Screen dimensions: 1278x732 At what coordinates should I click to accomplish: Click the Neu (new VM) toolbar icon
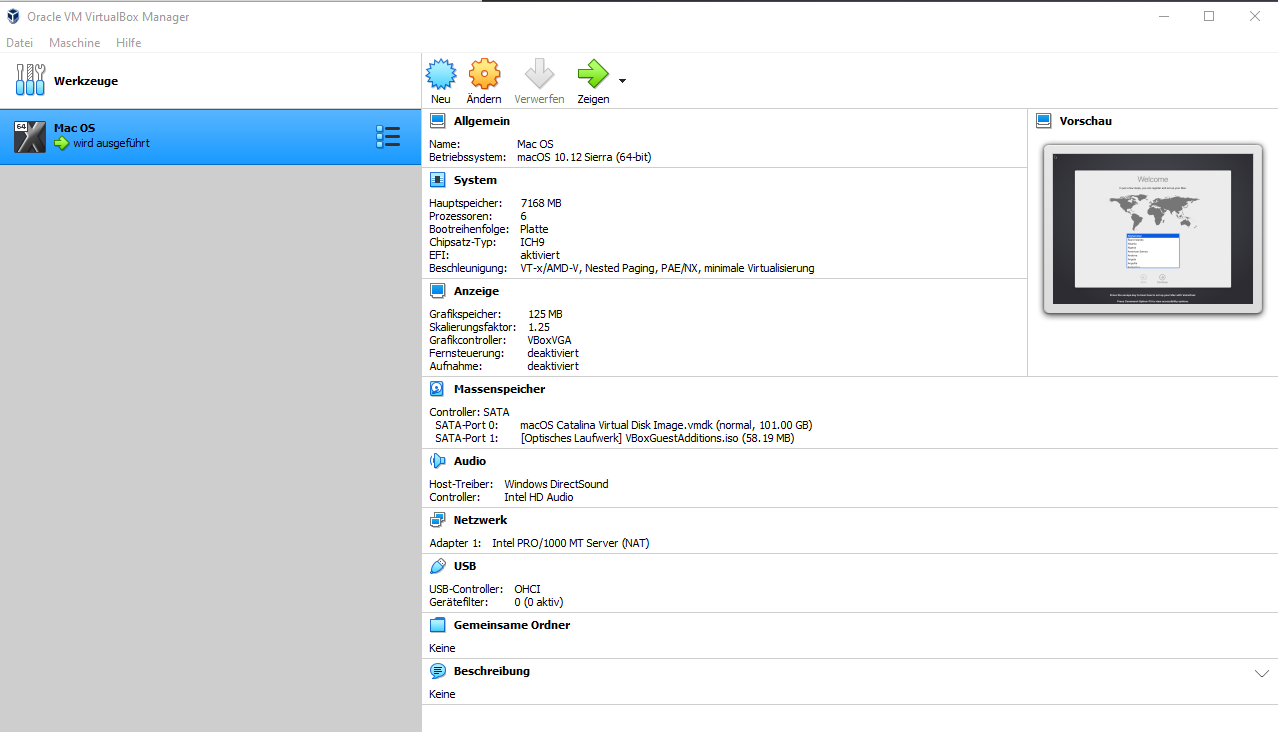441,74
